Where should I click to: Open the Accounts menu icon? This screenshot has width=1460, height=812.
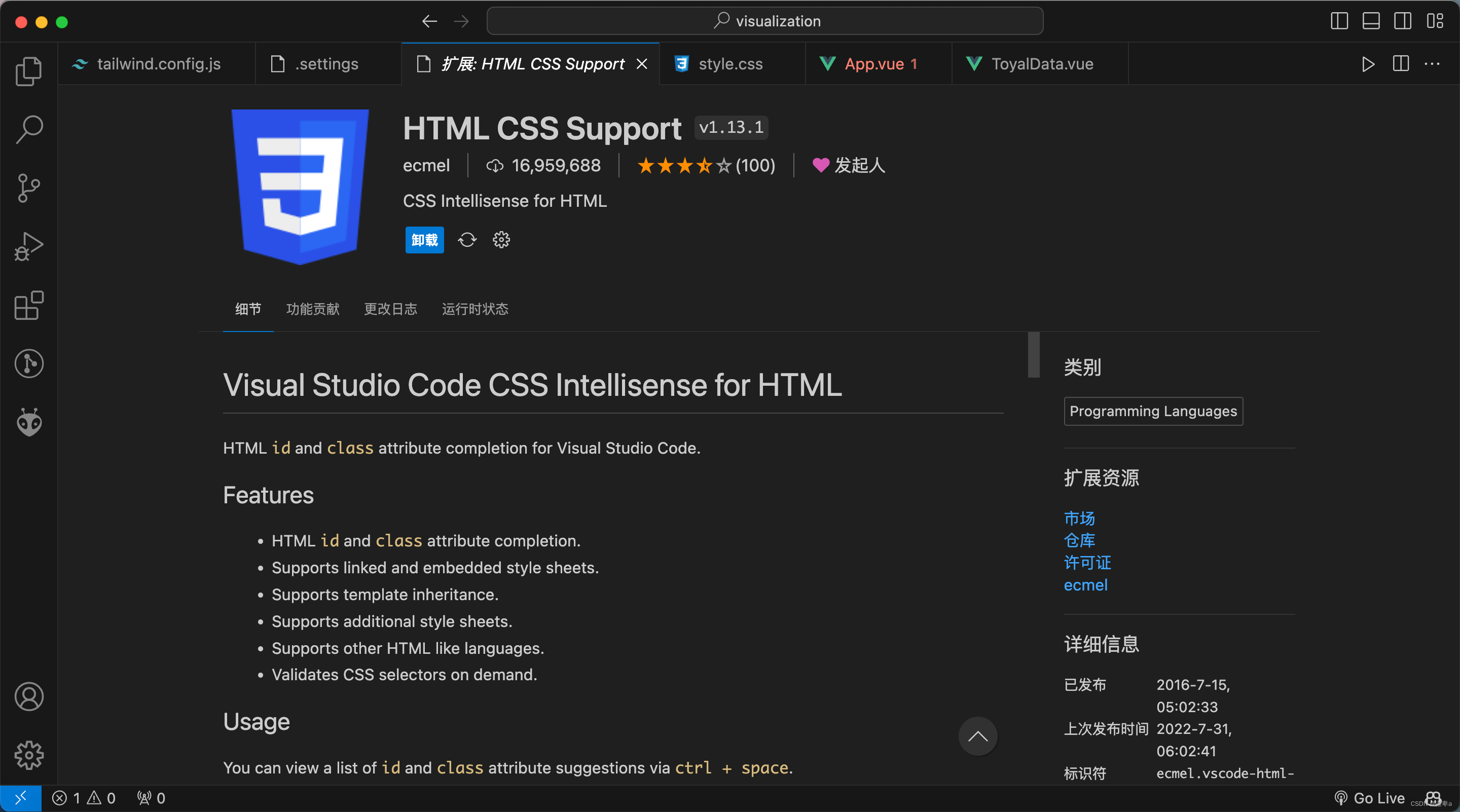pos(29,696)
